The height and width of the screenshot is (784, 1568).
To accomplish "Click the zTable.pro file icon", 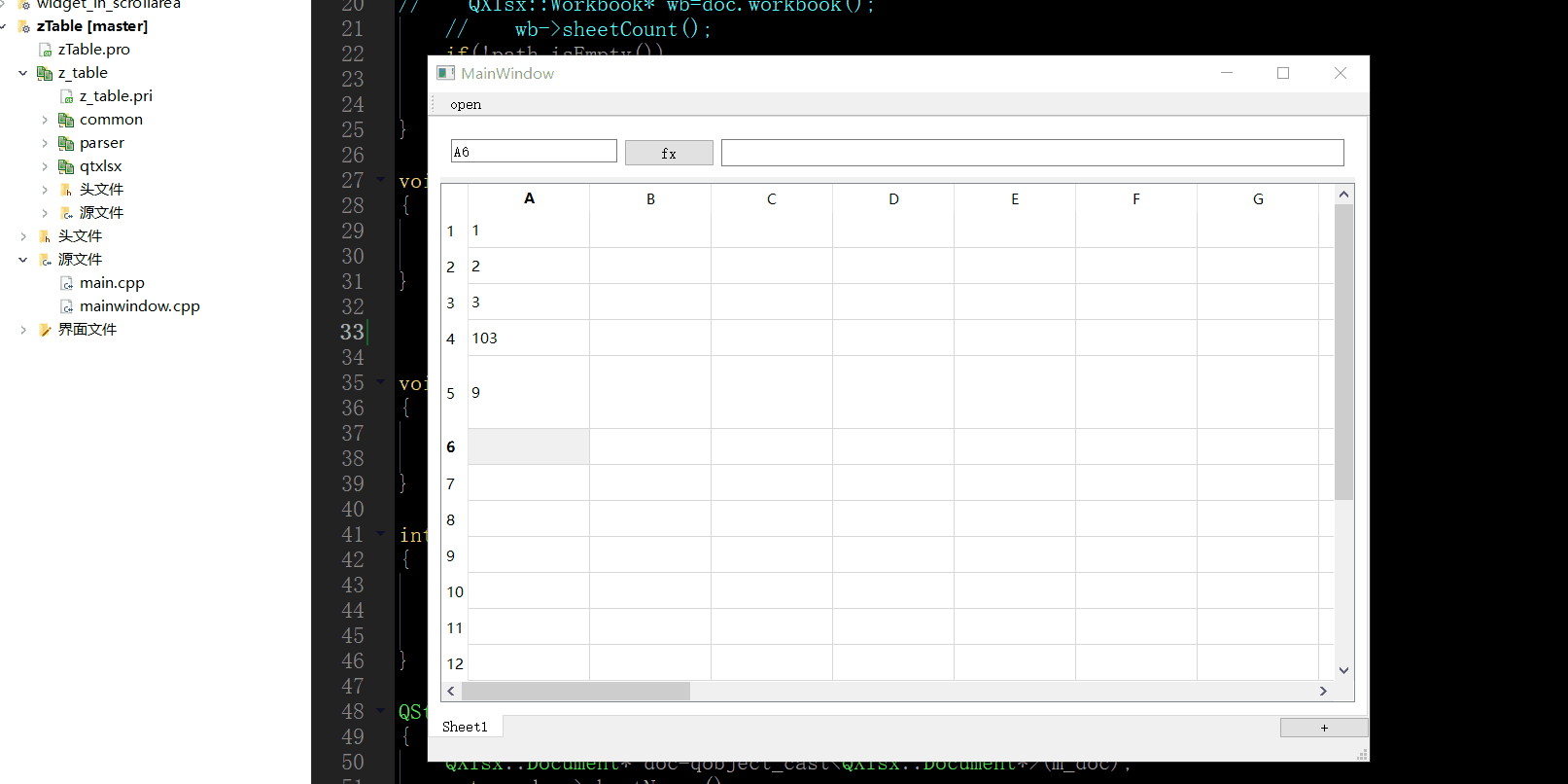I will coord(45,50).
